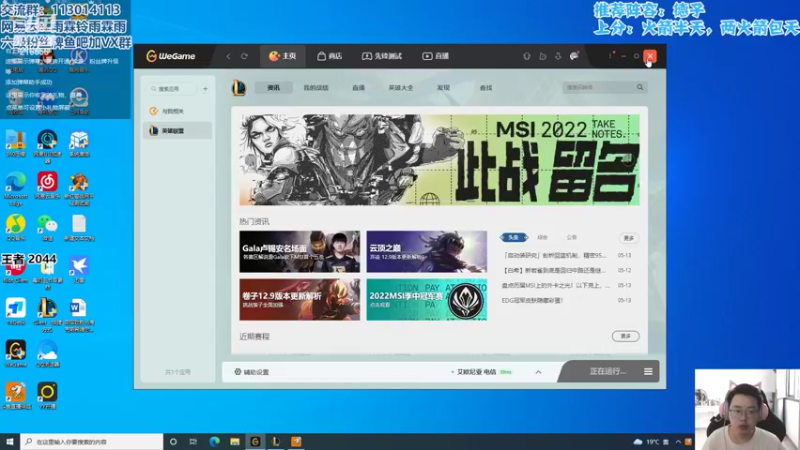The image size is (800, 450).
Task: Open the 直播 live tab in the top bar
Action: [435, 56]
